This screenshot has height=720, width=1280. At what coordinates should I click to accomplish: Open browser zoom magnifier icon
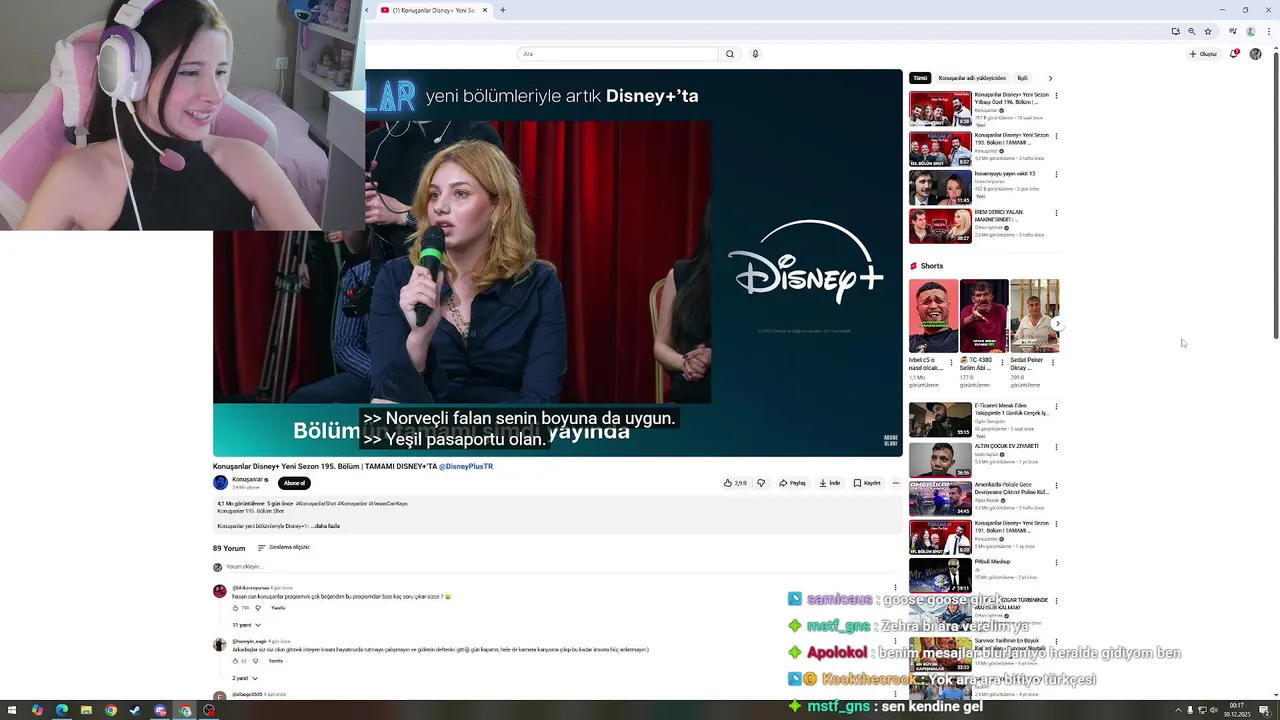click(x=1191, y=31)
